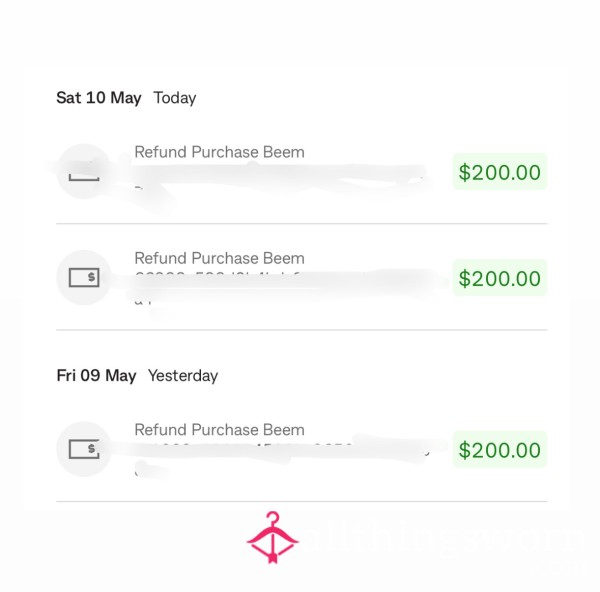Click the Yesterday label
Image resolution: width=600 pixels, height=592 pixels.
(x=183, y=376)
